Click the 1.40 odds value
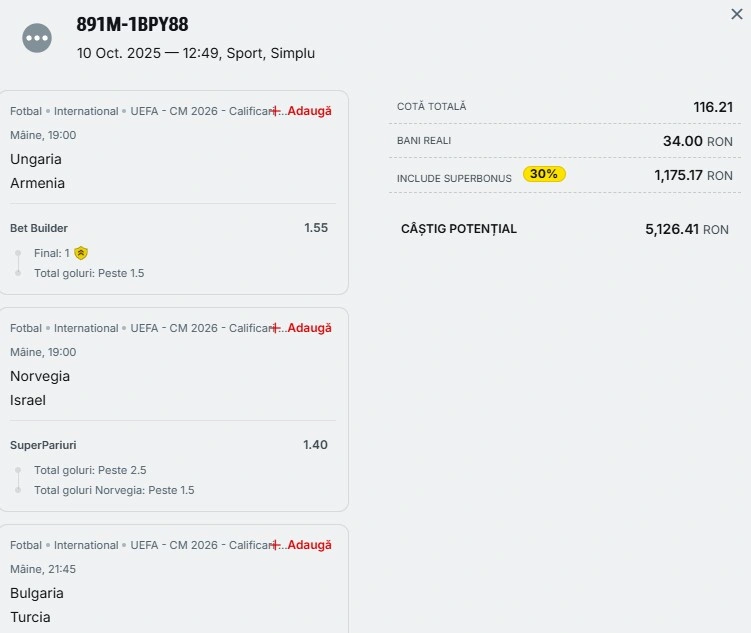This screenshot has width=751, height=633. coord(316,445)
